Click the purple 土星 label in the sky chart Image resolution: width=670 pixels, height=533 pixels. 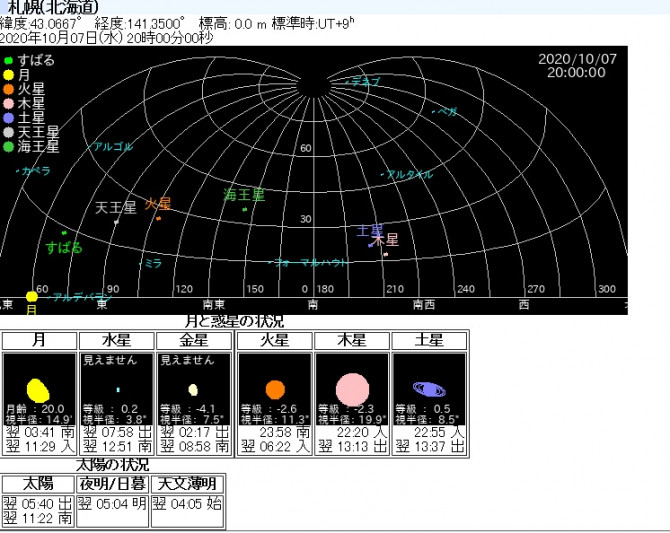[x=370, y=231]
